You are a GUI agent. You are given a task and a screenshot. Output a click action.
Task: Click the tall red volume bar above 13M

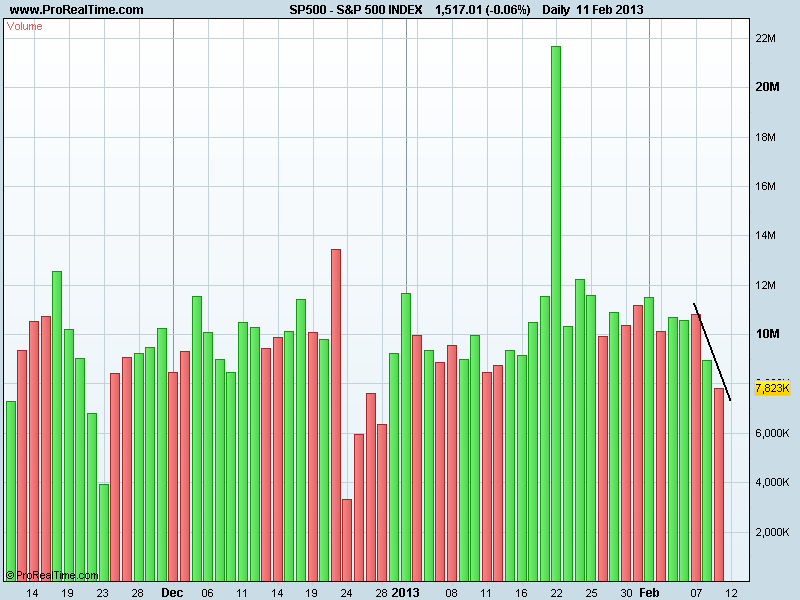pyautogui.click(x=336, y=415)
